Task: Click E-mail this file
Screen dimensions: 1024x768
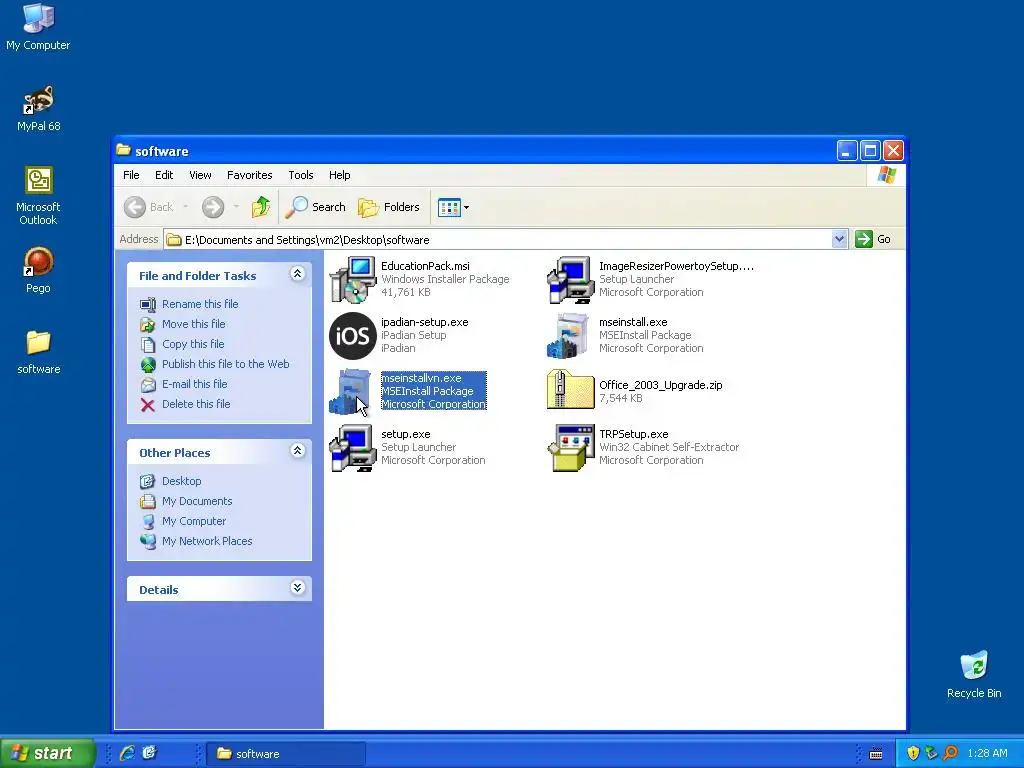Action: [x=195, y=384]
